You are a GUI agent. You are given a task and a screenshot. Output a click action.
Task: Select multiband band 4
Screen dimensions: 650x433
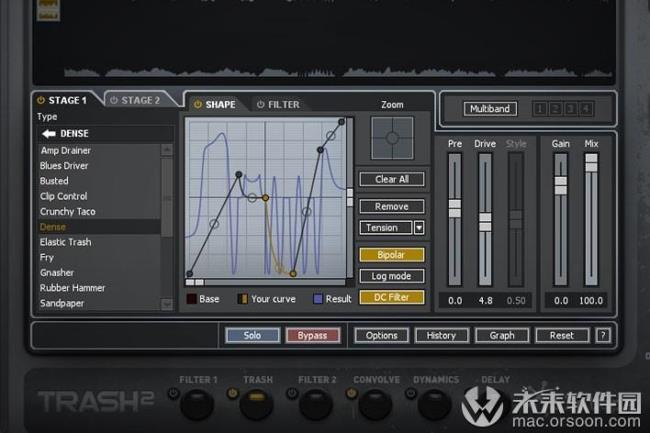coord(585,109)
